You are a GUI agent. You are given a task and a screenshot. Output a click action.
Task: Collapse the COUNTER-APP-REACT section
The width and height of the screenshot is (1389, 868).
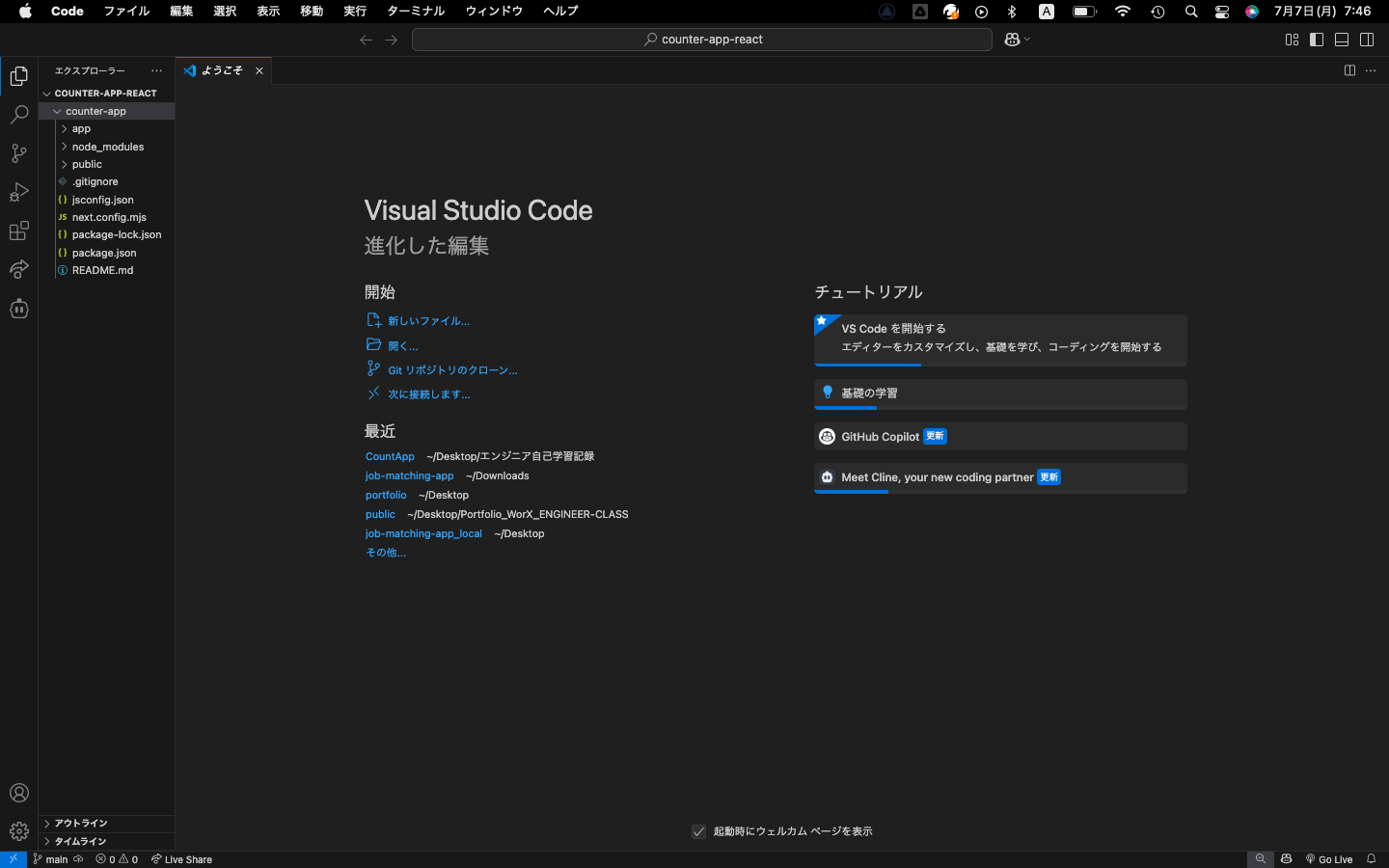click(x=106, y=94)
